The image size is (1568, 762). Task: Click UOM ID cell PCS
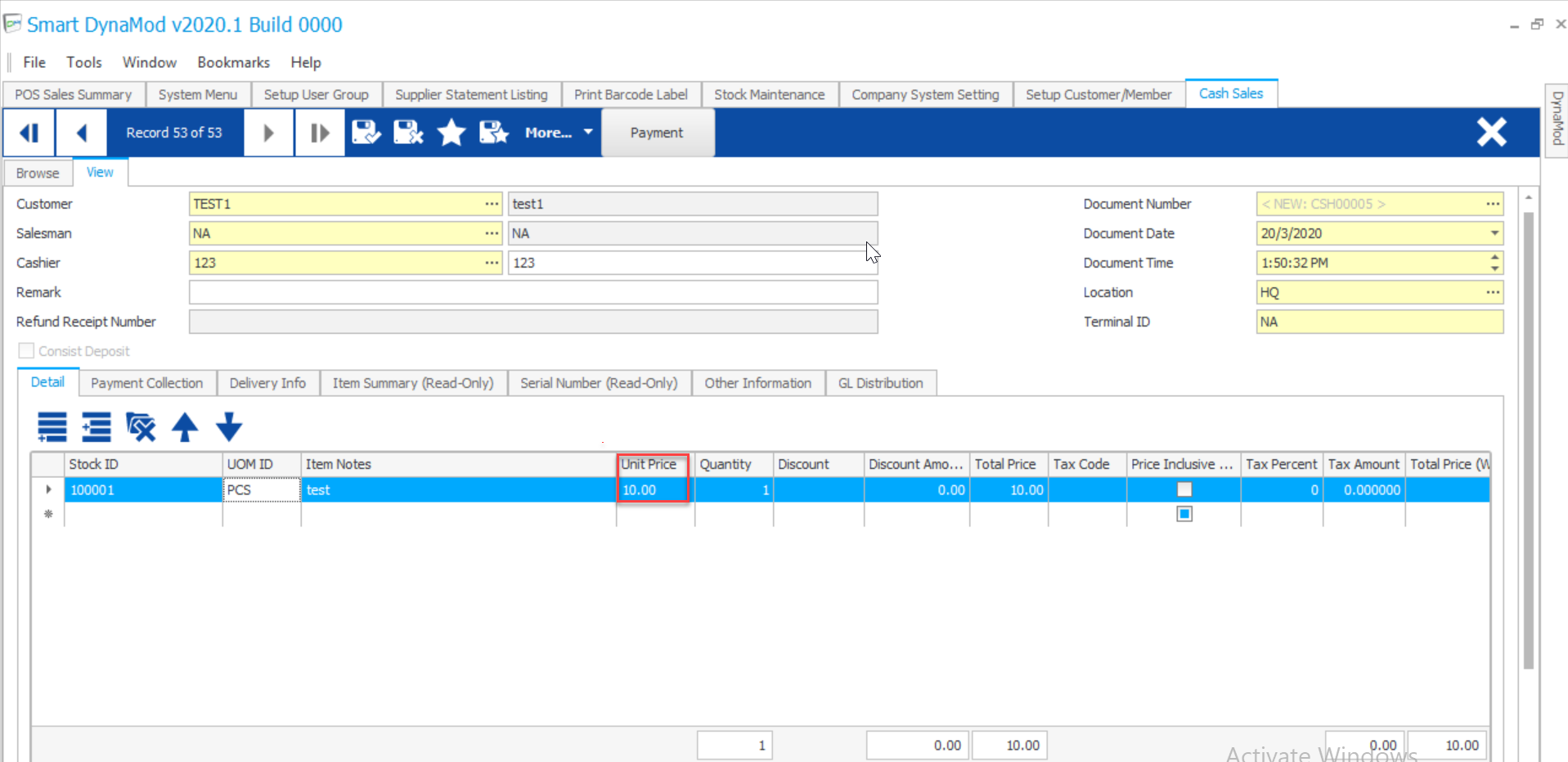(262, 489)
